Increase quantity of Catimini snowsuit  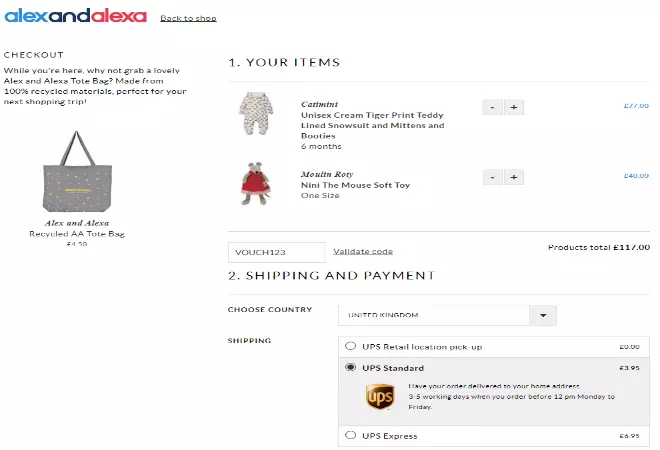(x=514, y=107)
